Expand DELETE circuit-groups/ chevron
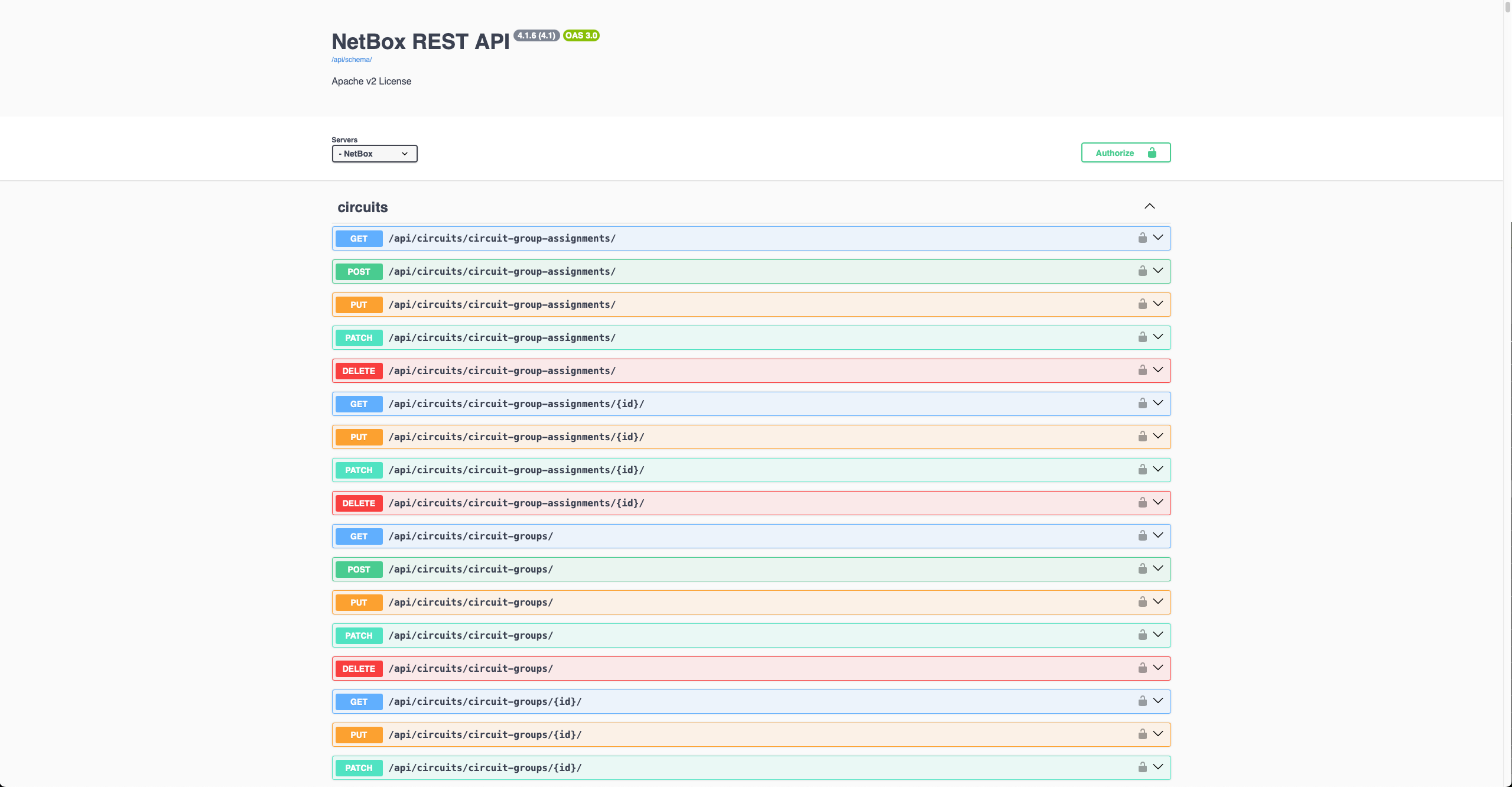Screen dimensions: 1512x787 [1158, 668]
